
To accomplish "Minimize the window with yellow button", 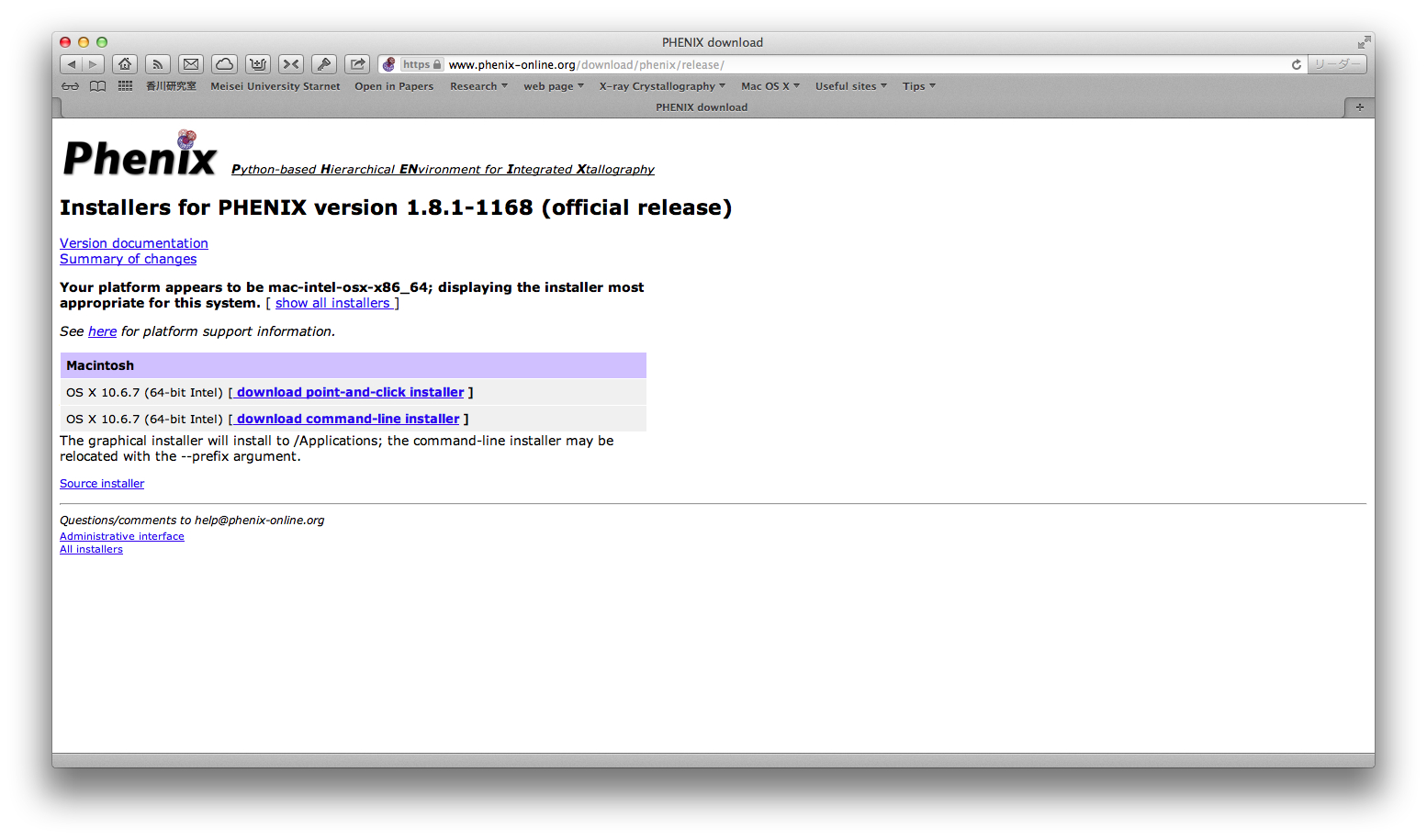I will point(84,42).
